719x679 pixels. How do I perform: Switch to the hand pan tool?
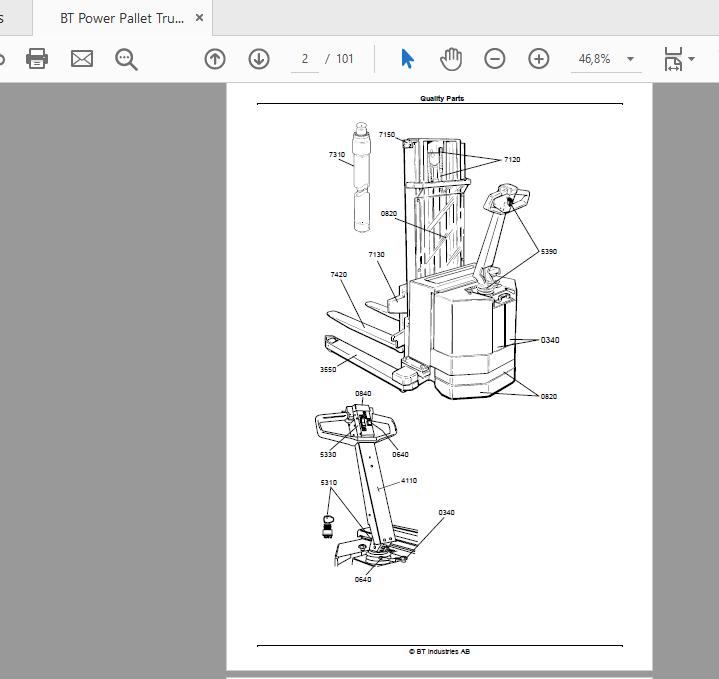tap(451, 59)
